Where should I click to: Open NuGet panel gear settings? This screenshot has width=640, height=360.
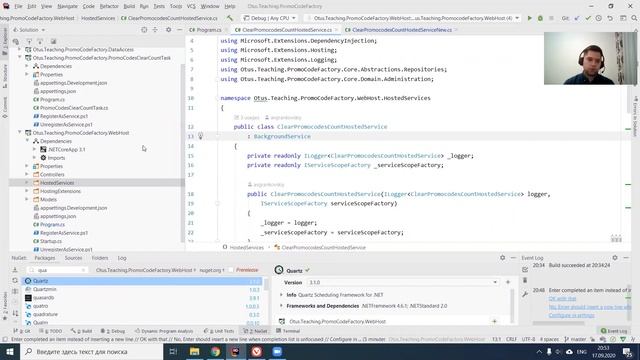tap(502, 258)
